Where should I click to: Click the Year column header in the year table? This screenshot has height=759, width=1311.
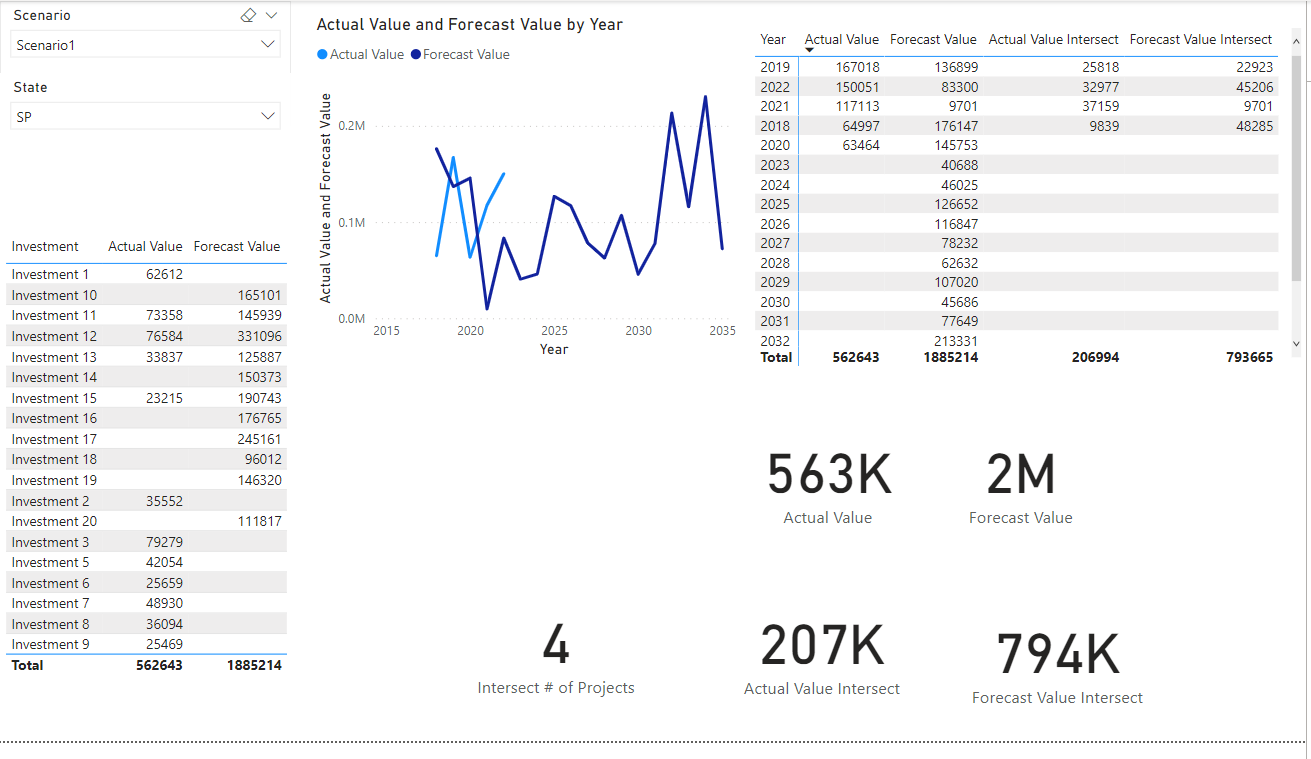[773, 40]
